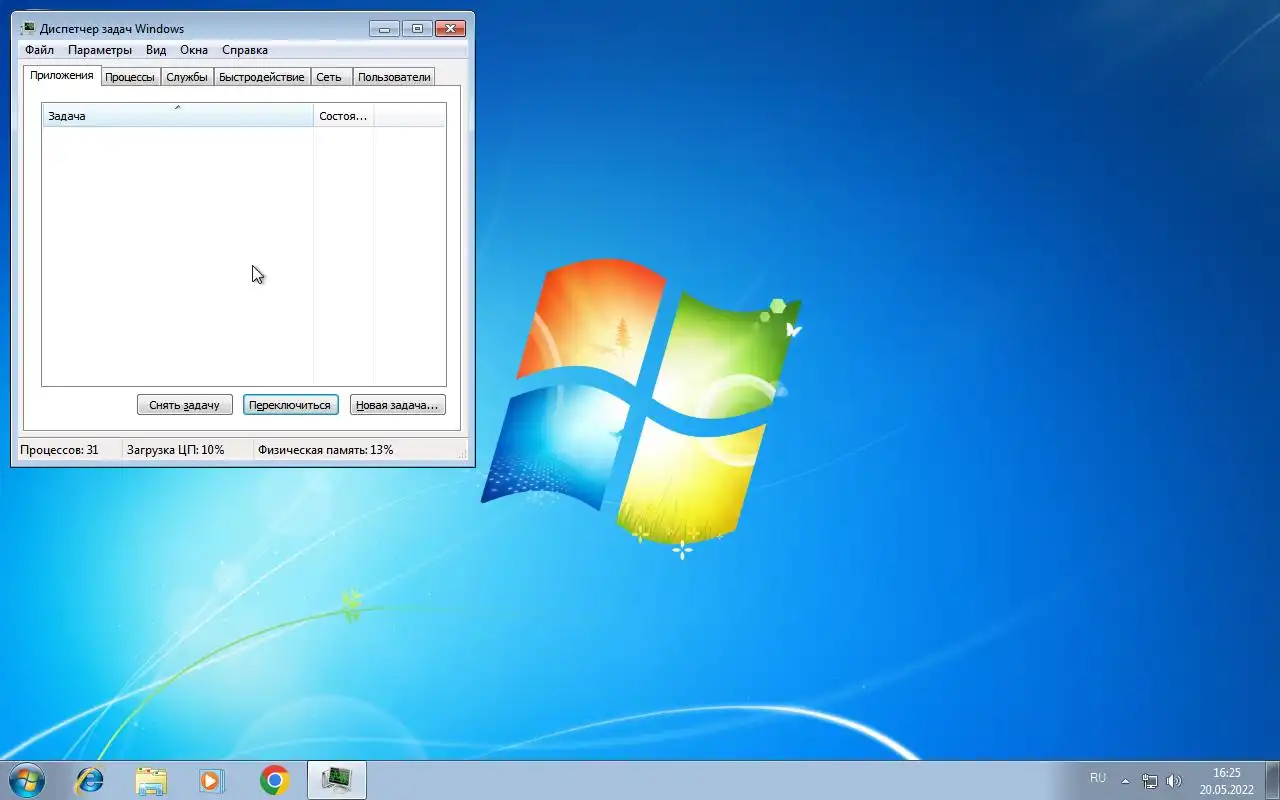Select Task Manager taskbar button
Screen dimensions: 1280x800
(x=337, y=780)
